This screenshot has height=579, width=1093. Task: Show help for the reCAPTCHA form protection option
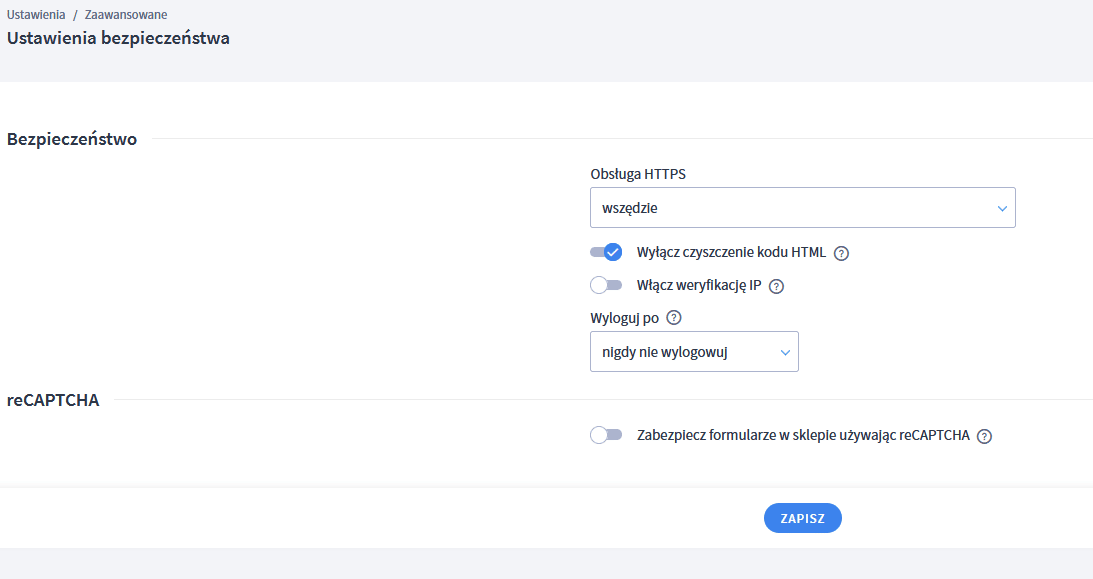coord(984,436)
